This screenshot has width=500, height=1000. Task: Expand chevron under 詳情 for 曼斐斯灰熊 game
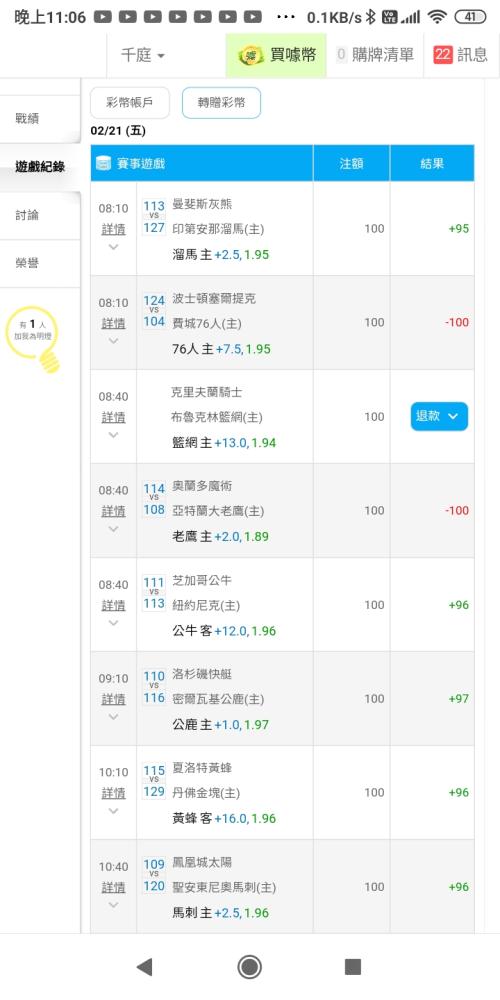tap(113, 247)
